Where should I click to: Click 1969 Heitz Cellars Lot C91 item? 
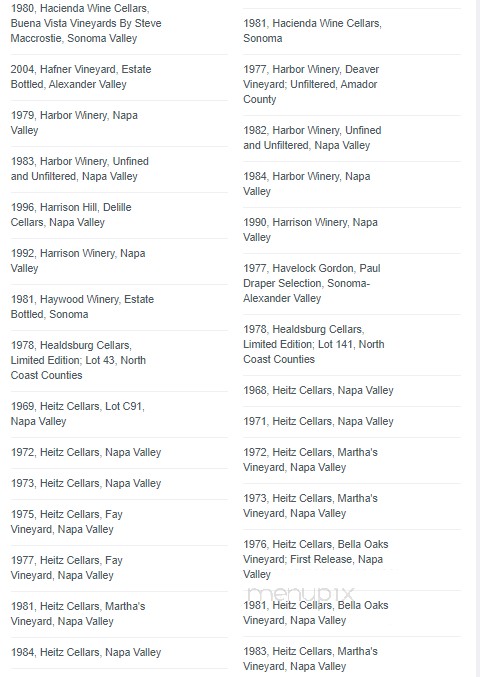pyautogui.click(x=78, y=414)
